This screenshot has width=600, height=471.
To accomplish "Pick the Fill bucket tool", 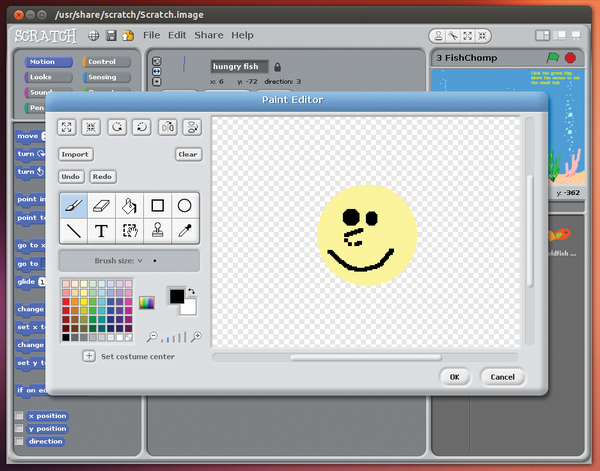I will tap(129, 205).
